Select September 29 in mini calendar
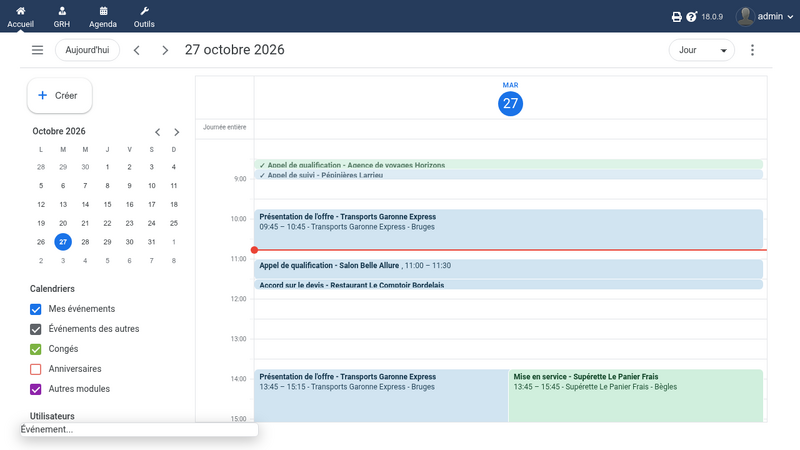 pos(63,167)
